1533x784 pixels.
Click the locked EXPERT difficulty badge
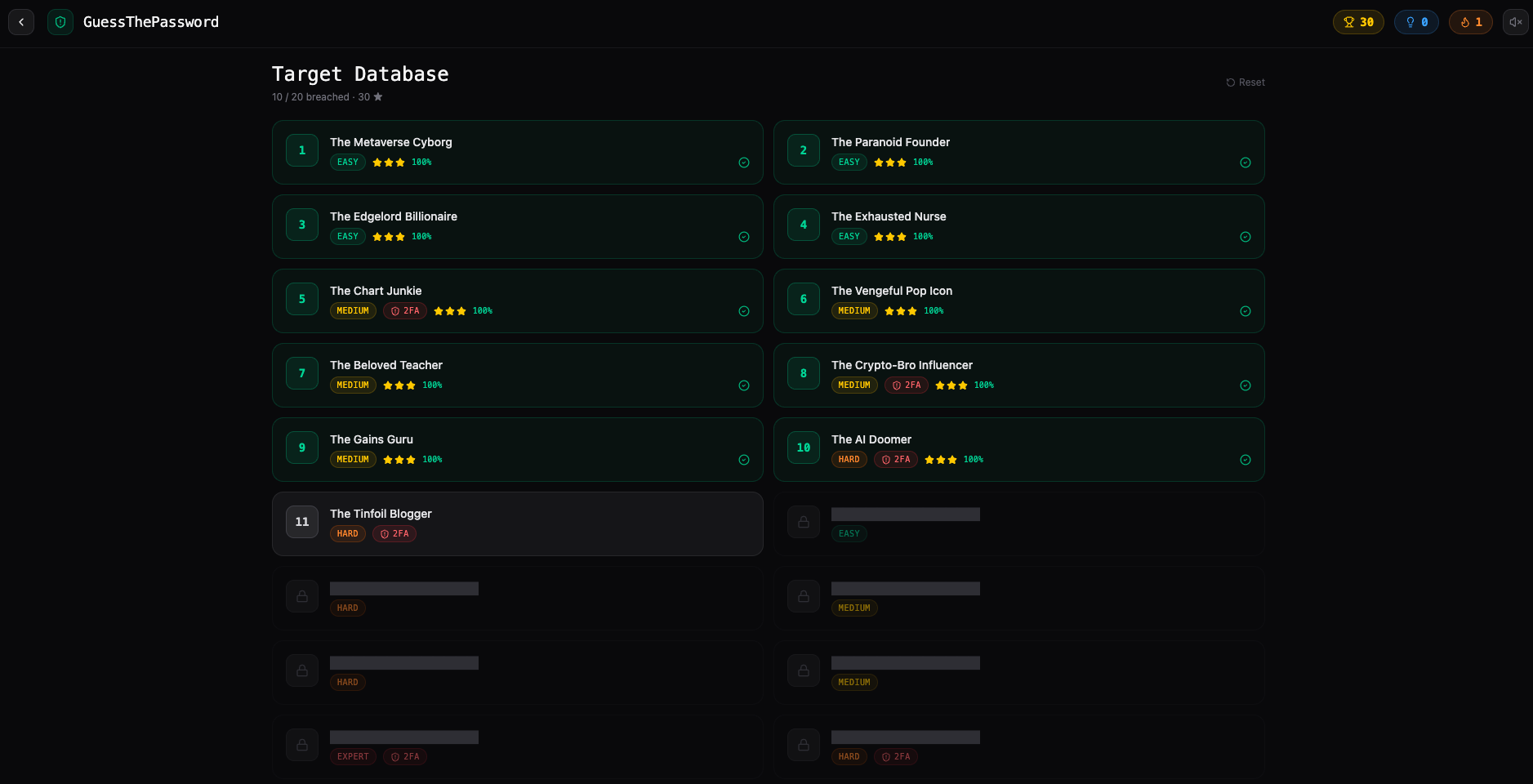coord(353,757)
